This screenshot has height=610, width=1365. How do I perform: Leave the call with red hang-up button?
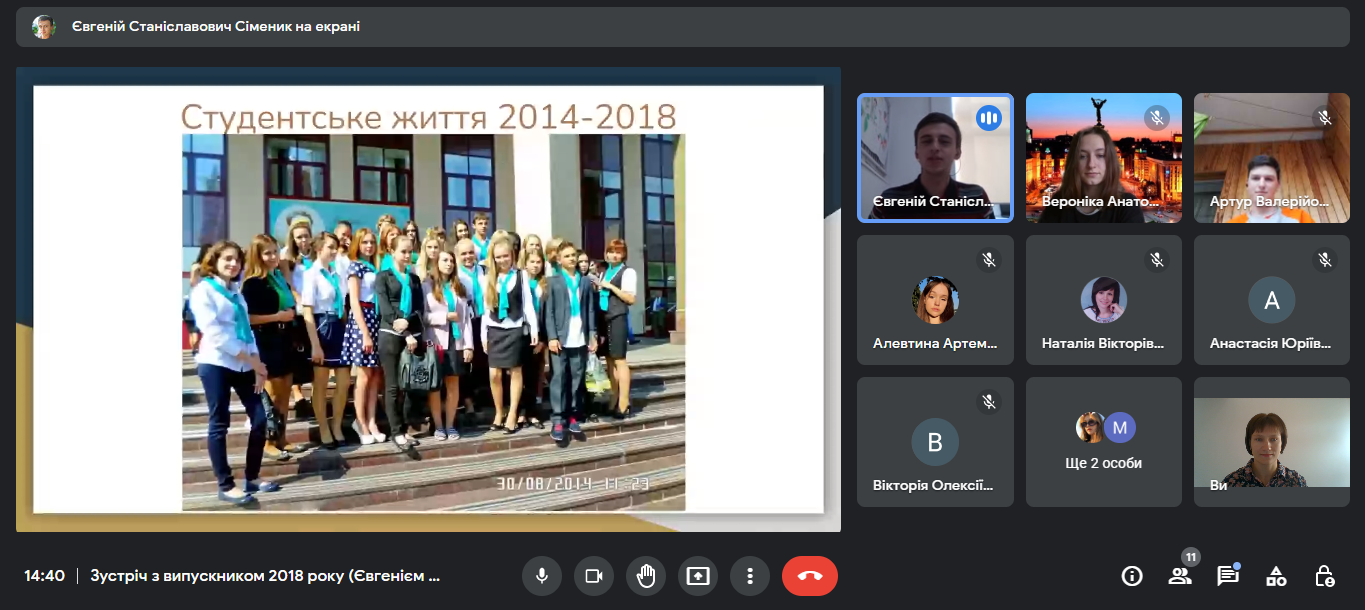pyautogui.click(x=810, y=576)
